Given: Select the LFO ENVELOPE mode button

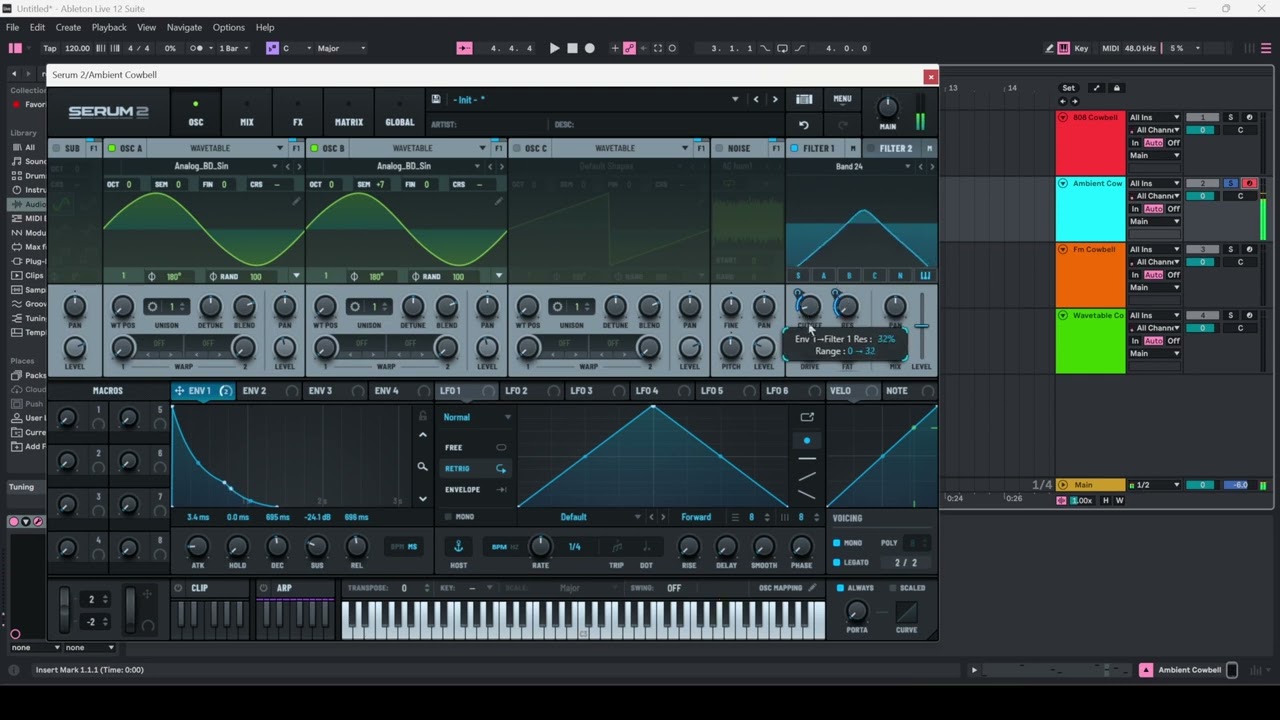Looking at the screenshot, I should click(475, 489).
